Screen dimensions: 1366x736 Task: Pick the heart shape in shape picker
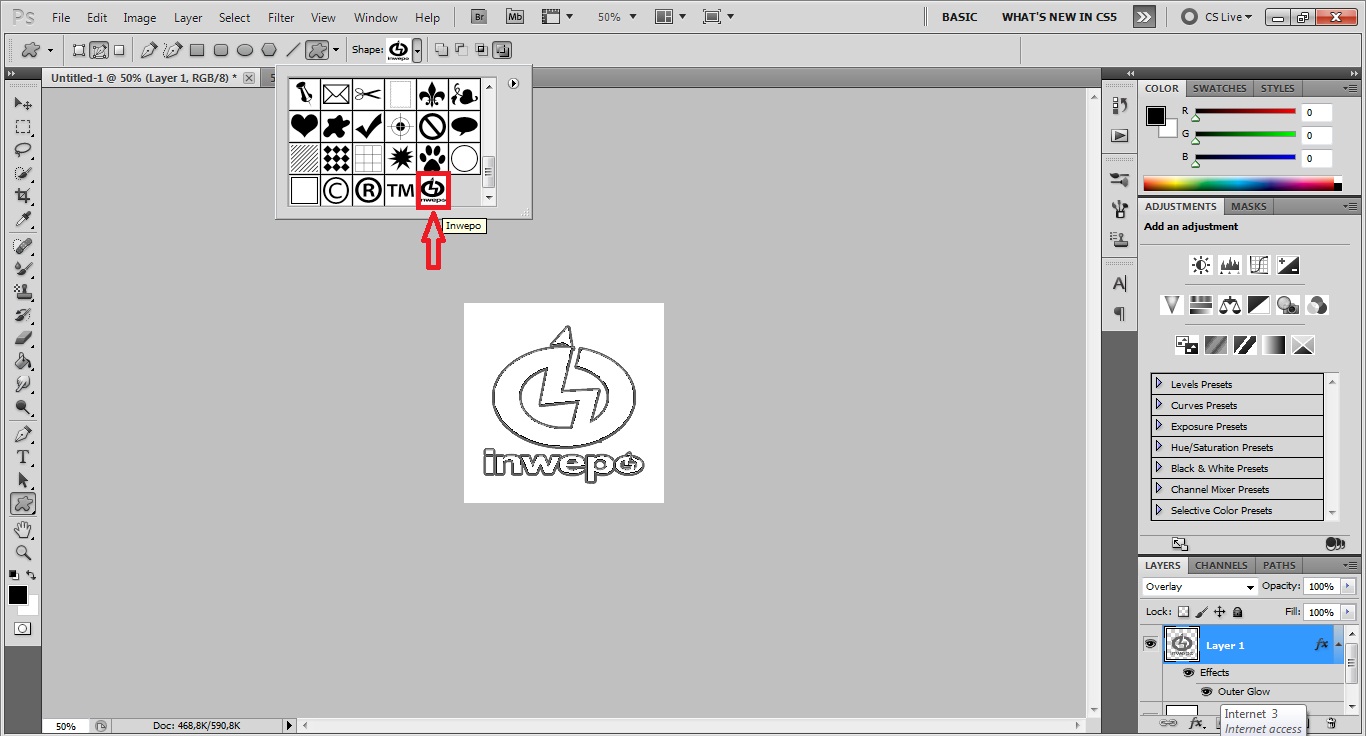tap(304, 126)
